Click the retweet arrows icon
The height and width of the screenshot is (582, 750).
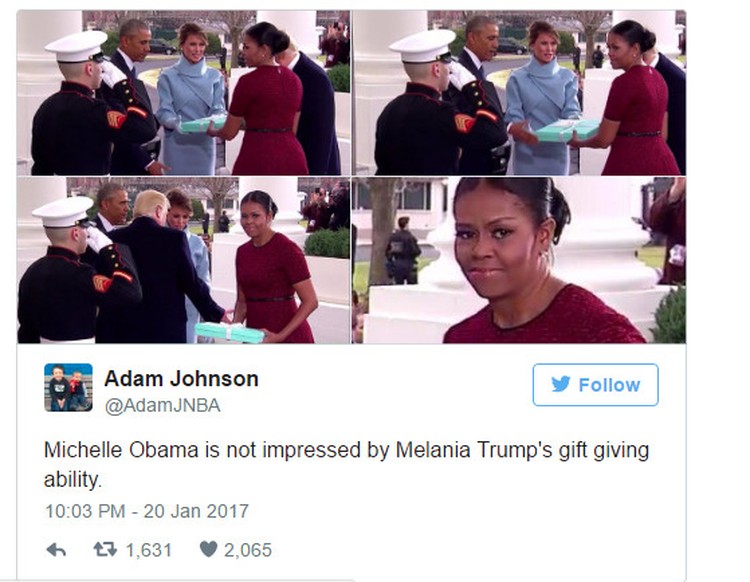click(105, 549)
